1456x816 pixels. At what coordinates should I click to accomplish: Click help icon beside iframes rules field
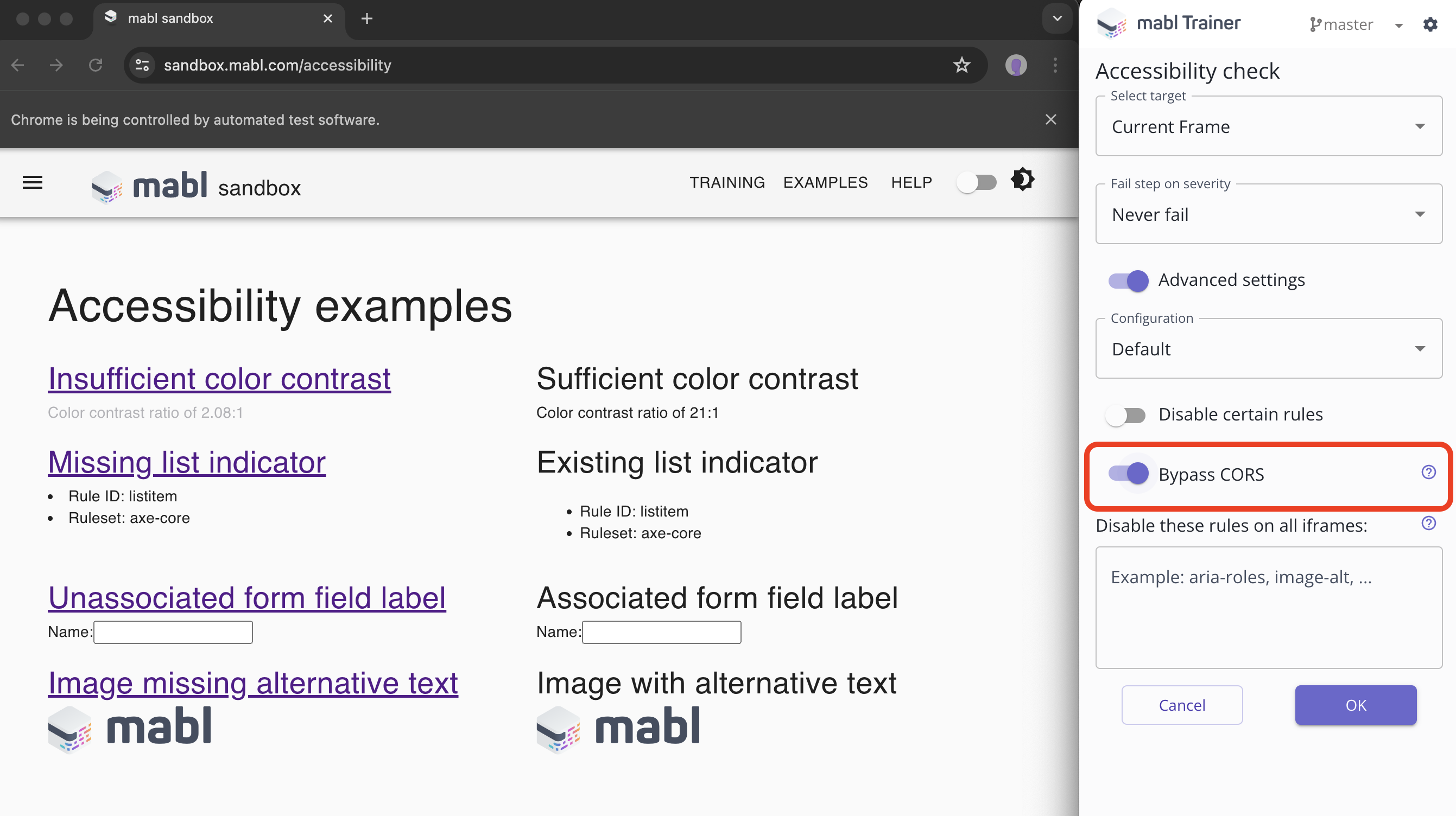[x=1428, y=524]
